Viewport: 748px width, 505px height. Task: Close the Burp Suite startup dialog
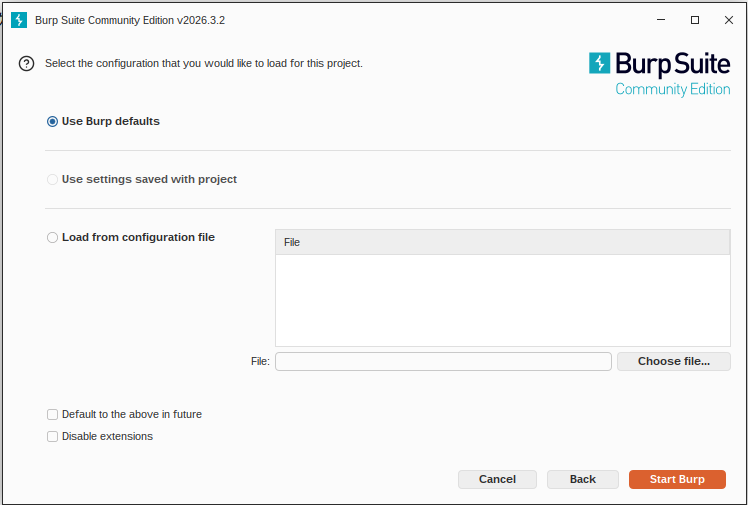point(728,20)
